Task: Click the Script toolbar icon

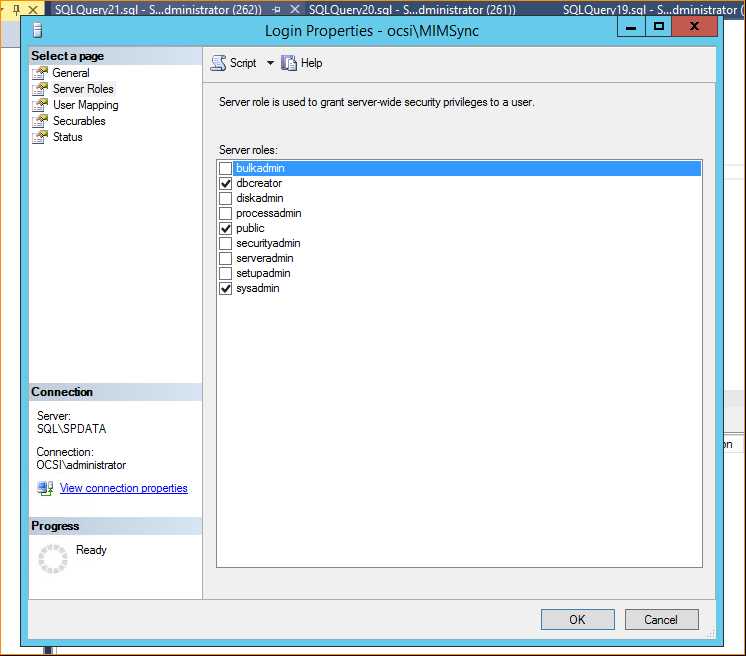Action: pos(218,63)
